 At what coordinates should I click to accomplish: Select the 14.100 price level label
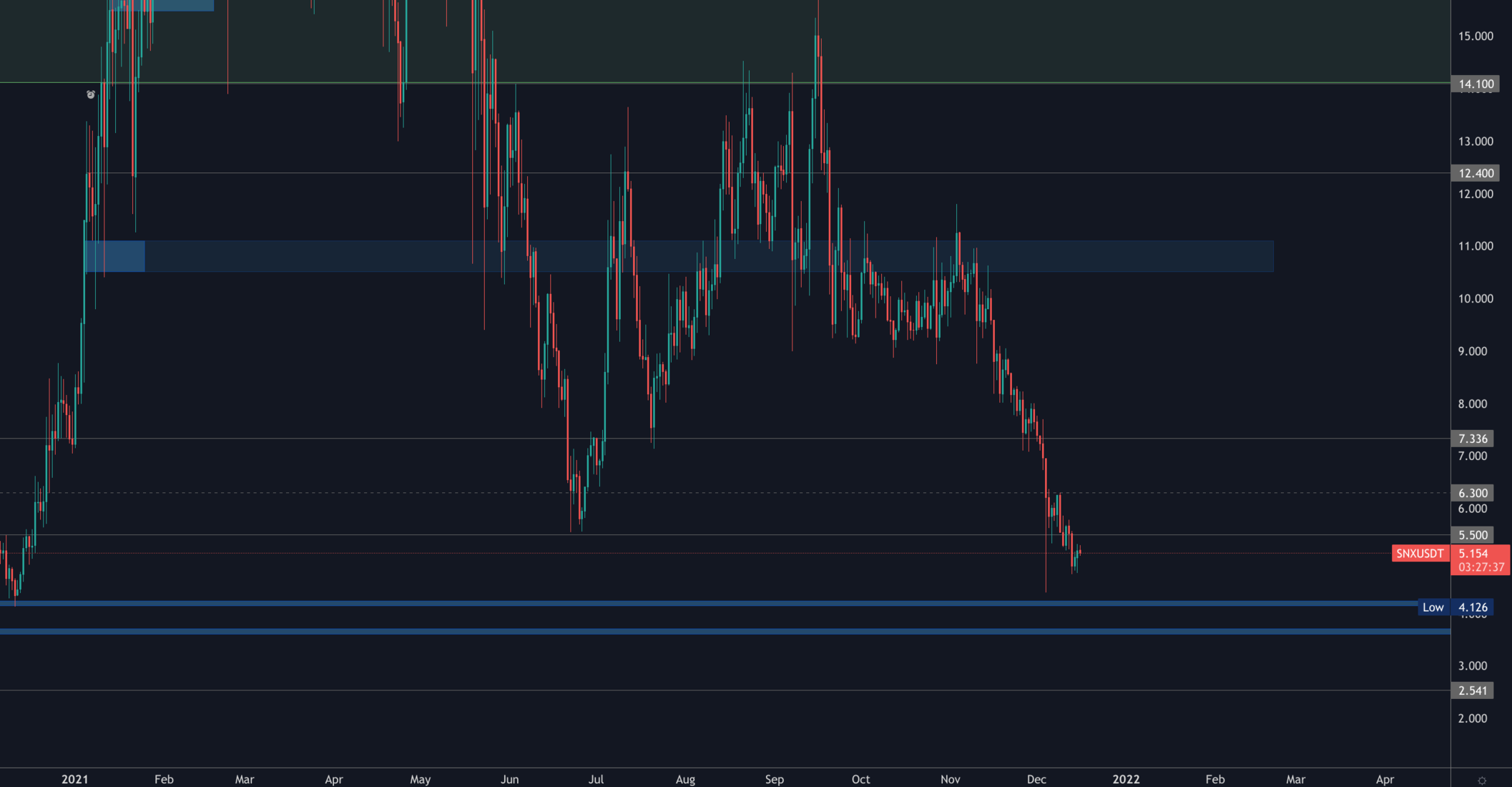coord(1476,84)
